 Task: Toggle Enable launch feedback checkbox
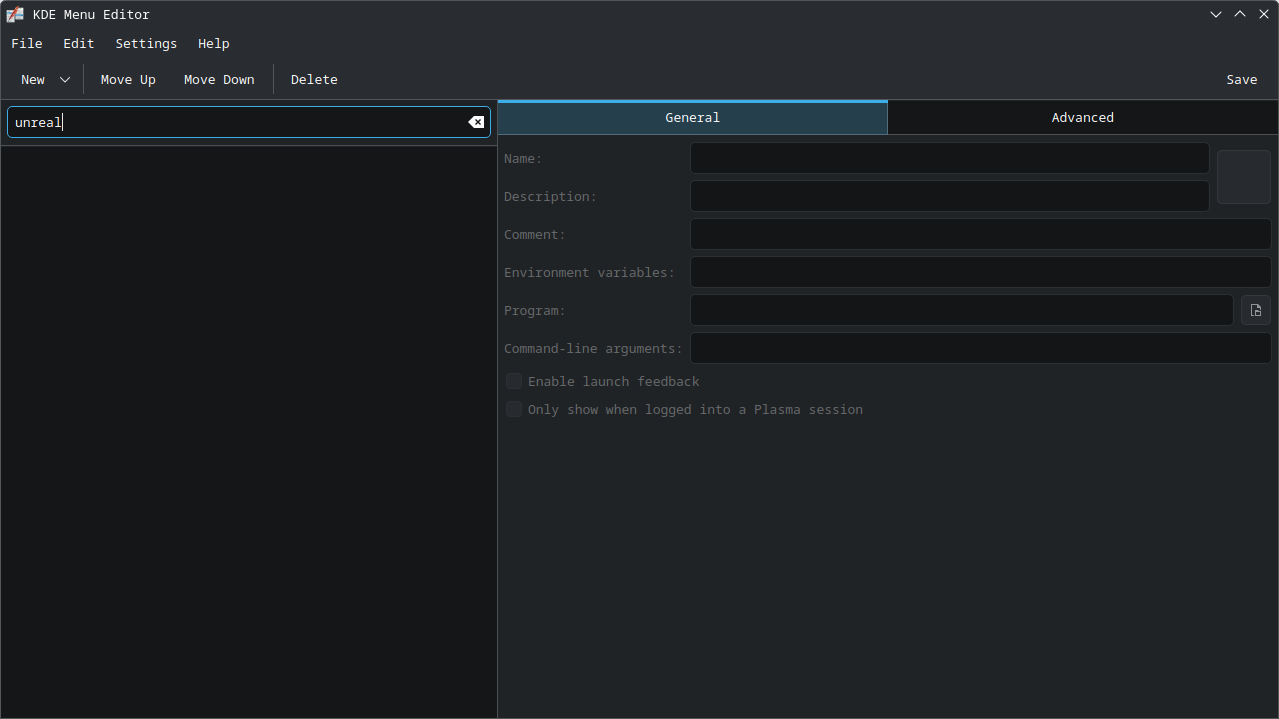click(x=514, y=381)
